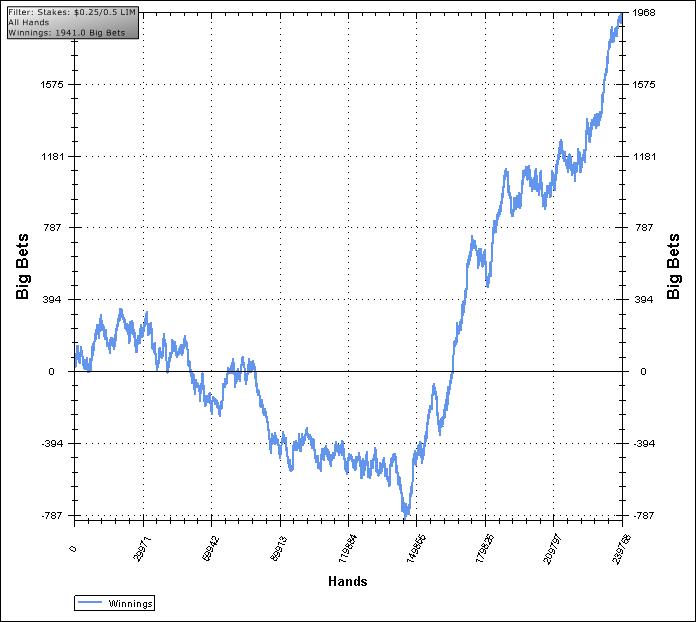696x622 pixels.
Task: Click the 'All Hands' filter line
Action: [x=29, y=22]
